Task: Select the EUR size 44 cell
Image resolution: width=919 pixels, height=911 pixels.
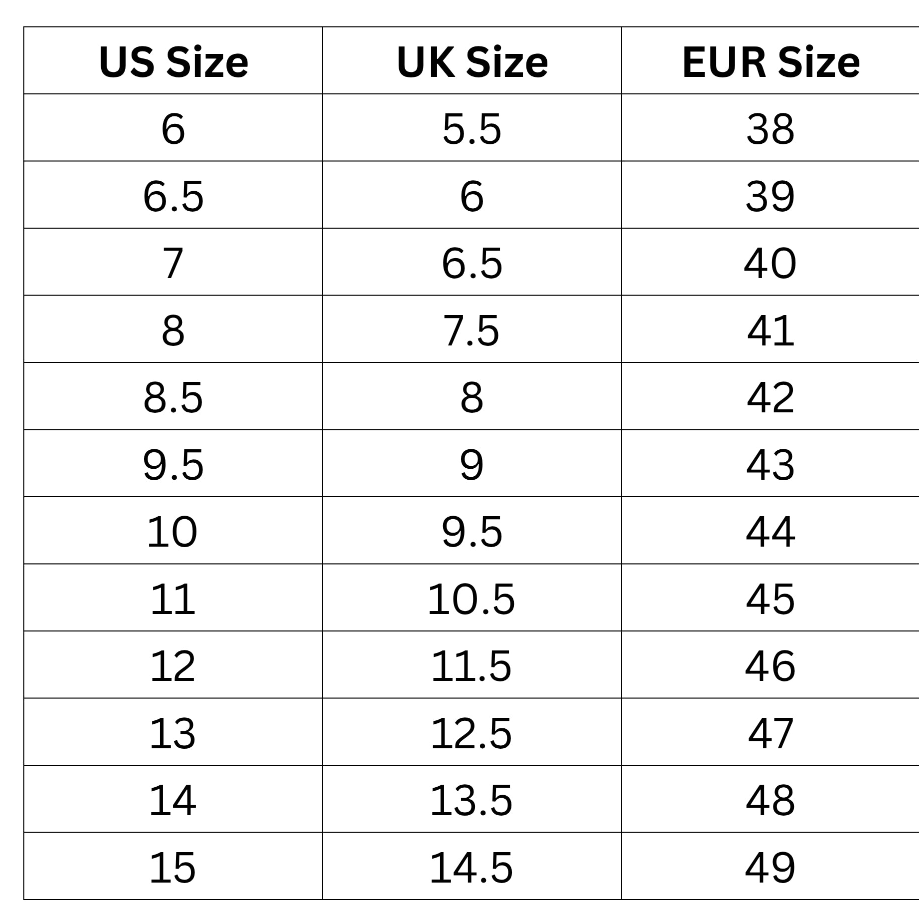Action: [770, 531]
